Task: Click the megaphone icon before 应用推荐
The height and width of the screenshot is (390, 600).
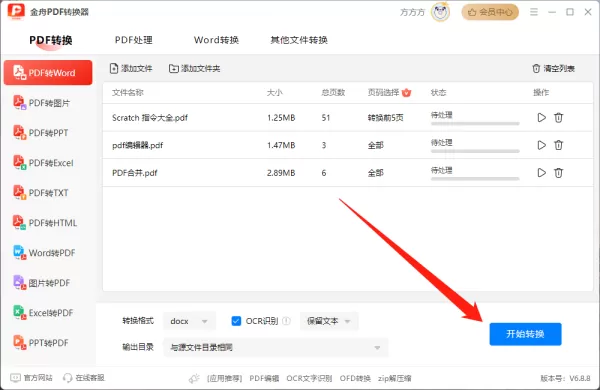Action: point(194,379)
